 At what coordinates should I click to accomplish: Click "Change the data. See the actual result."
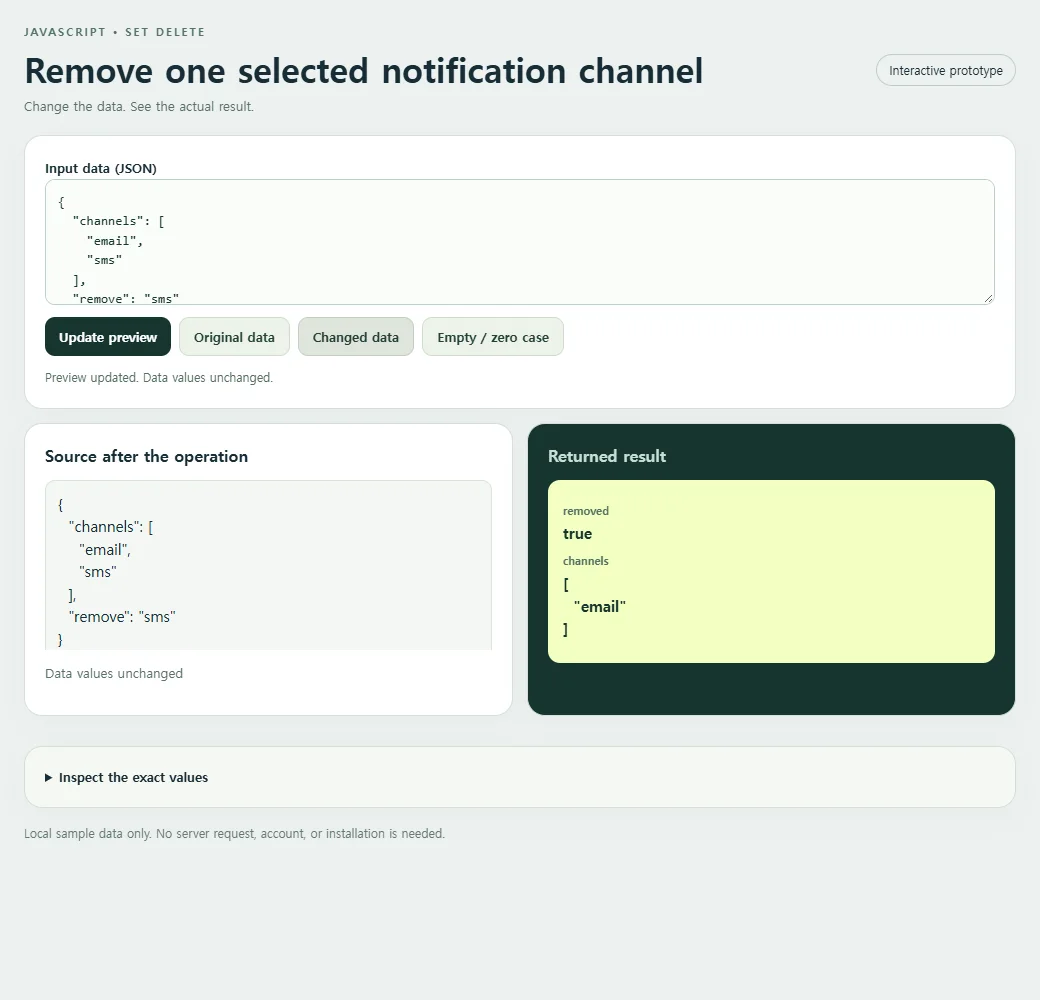(139, 107)
